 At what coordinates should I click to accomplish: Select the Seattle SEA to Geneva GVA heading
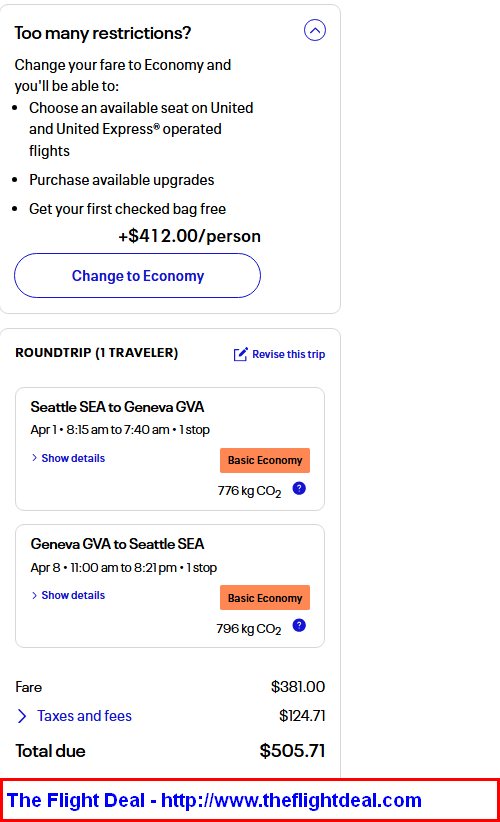117,407
